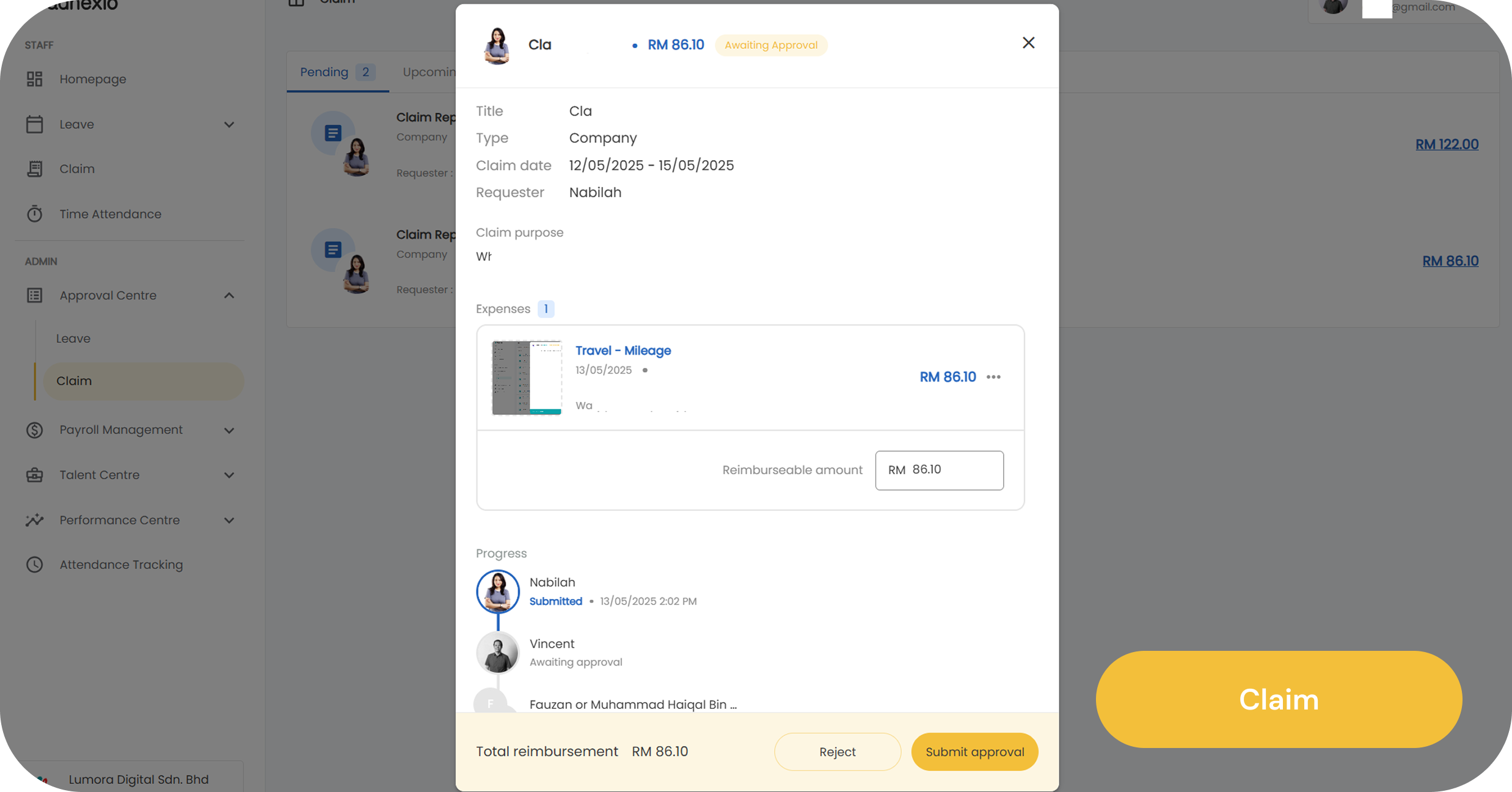Viewport: 1512px width, 792px height.
Task: Open the Travel - Mileage three-dot menu
Action: click(x=993, y=377)
